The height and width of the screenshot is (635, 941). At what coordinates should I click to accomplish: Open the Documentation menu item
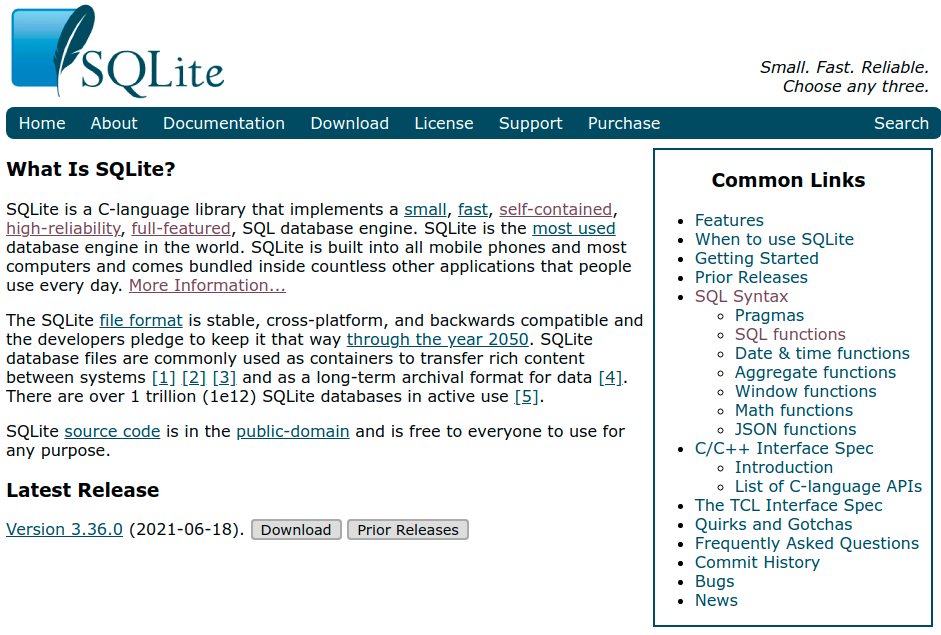pos(224,123)
